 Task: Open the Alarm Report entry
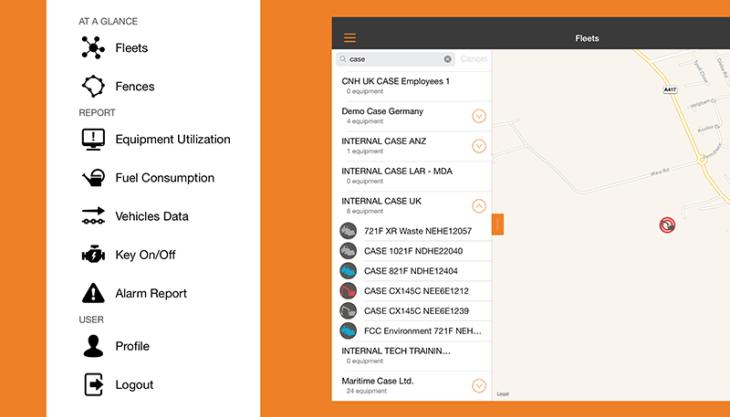coord(151,294)
